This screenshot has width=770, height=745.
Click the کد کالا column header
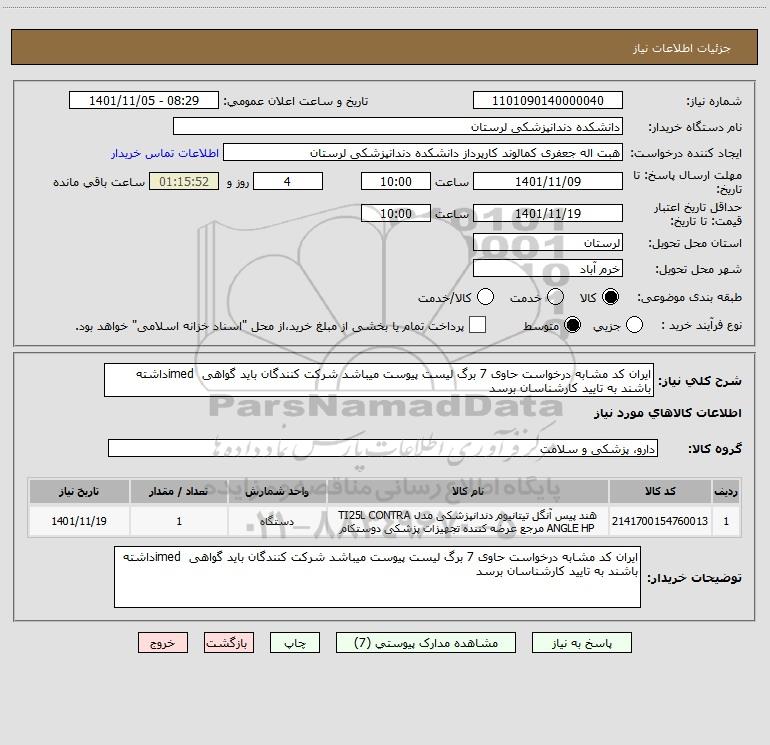click(660, 491)
